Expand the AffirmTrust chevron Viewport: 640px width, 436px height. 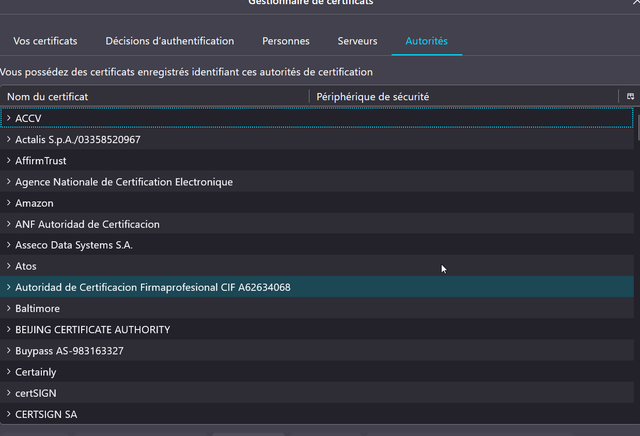point(9,160)
